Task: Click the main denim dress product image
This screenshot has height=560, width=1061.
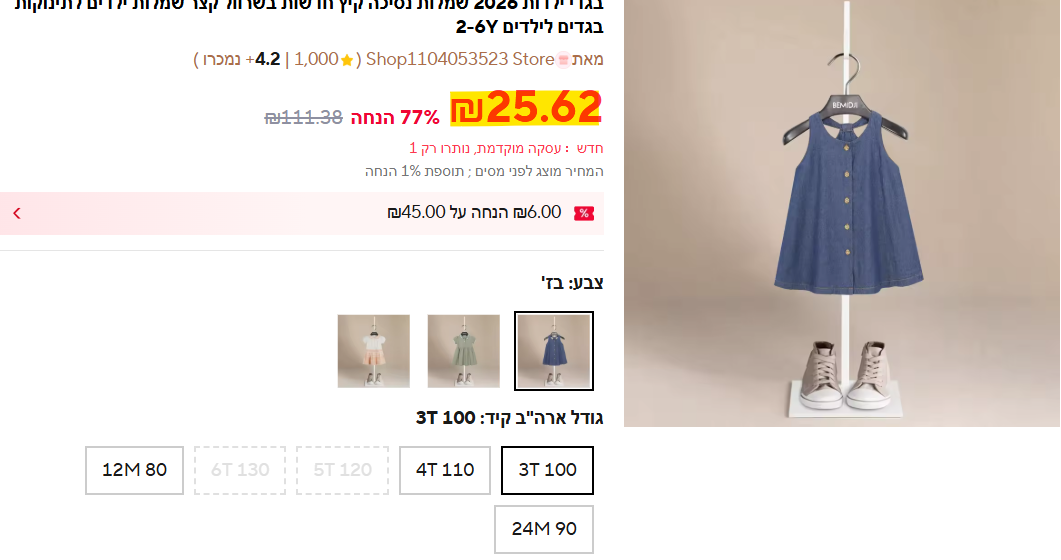Action: point(842,213)
